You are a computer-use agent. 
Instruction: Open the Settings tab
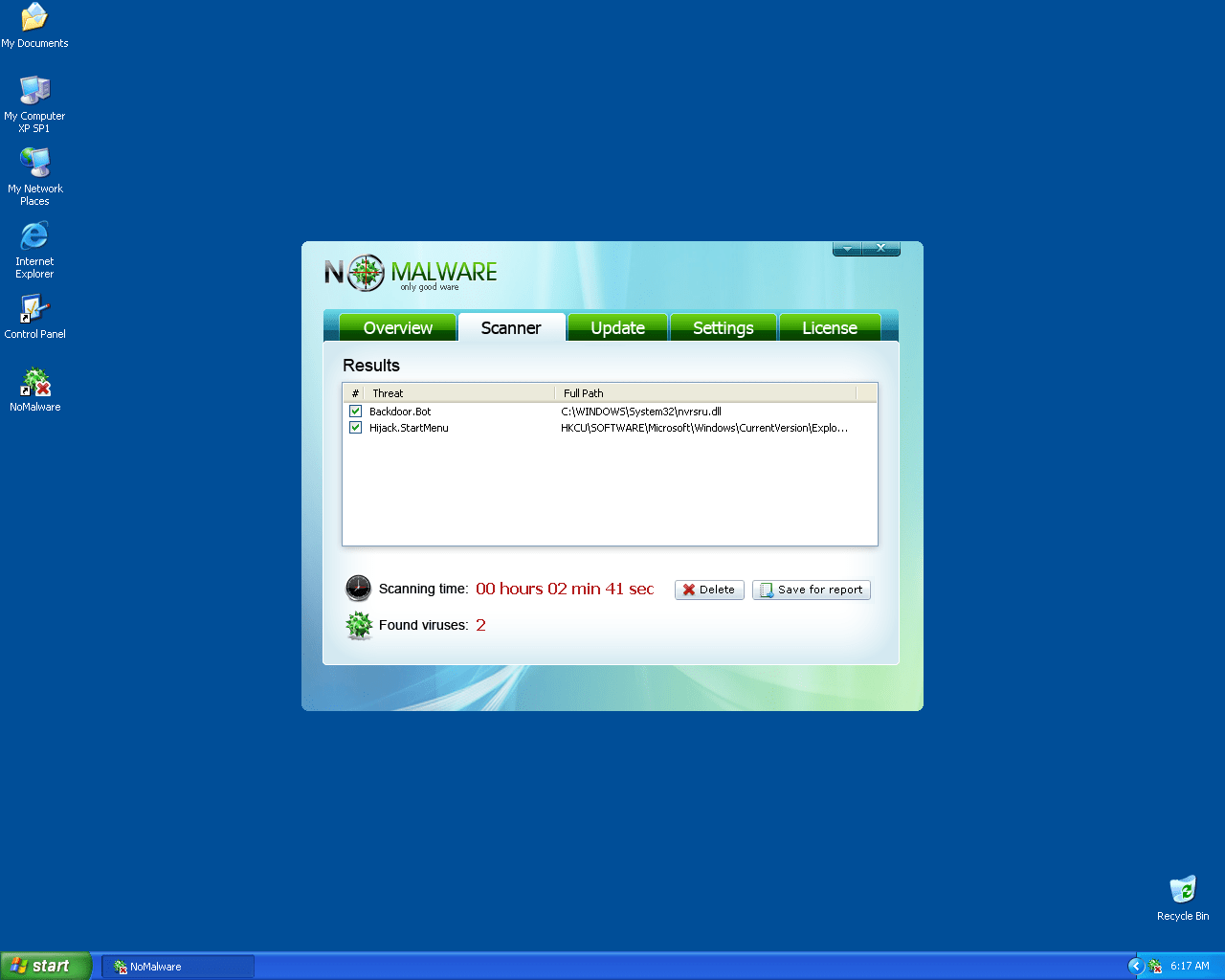(723, 327)
